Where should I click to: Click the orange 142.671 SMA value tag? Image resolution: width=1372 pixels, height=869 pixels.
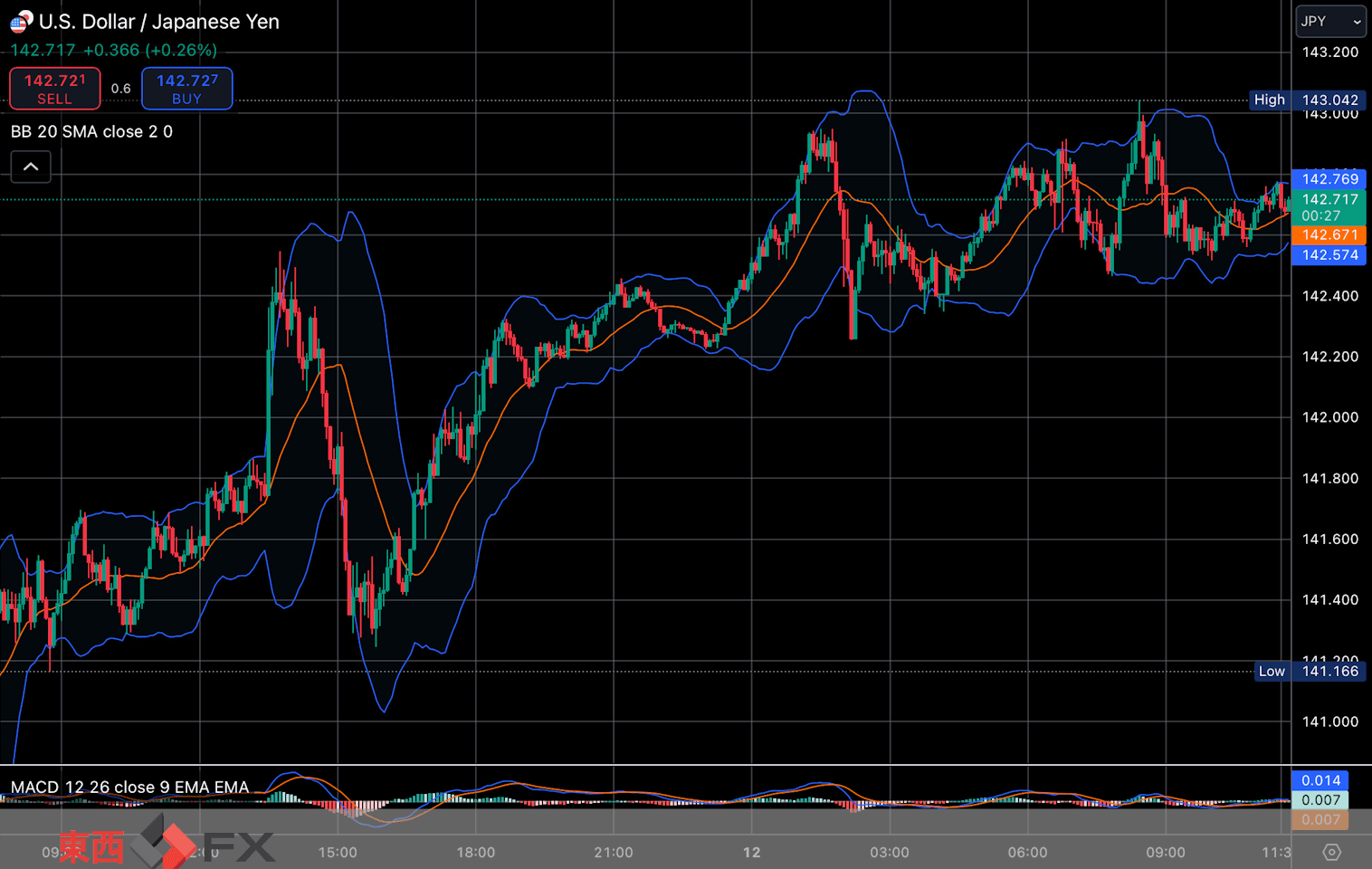click(1329, 234)
